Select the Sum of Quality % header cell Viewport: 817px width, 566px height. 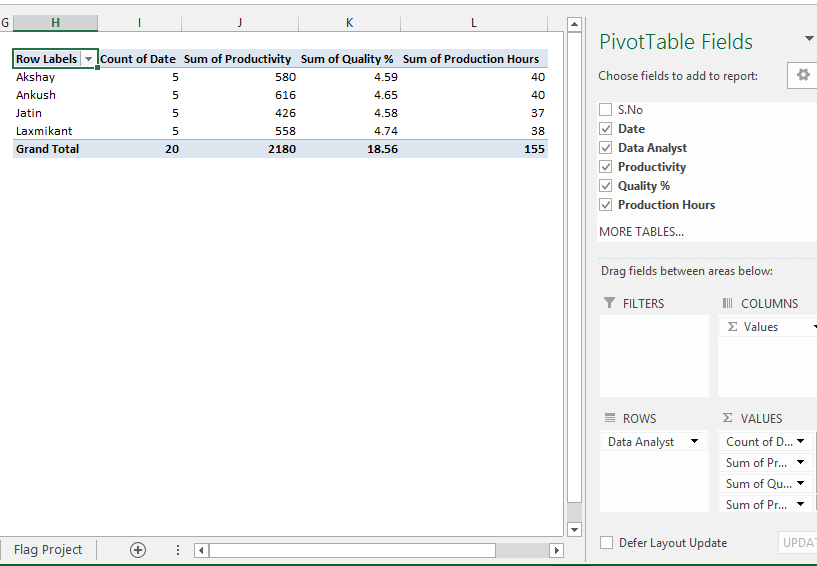click(350, 59)
